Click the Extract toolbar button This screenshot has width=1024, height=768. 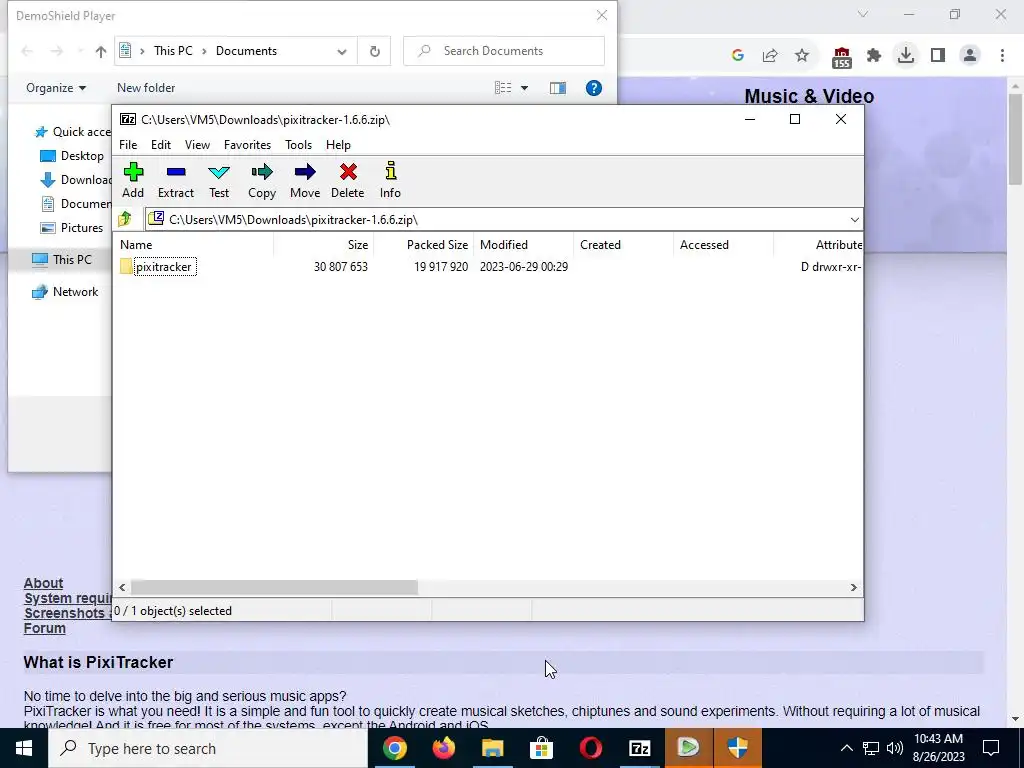(x=176, y=180)
